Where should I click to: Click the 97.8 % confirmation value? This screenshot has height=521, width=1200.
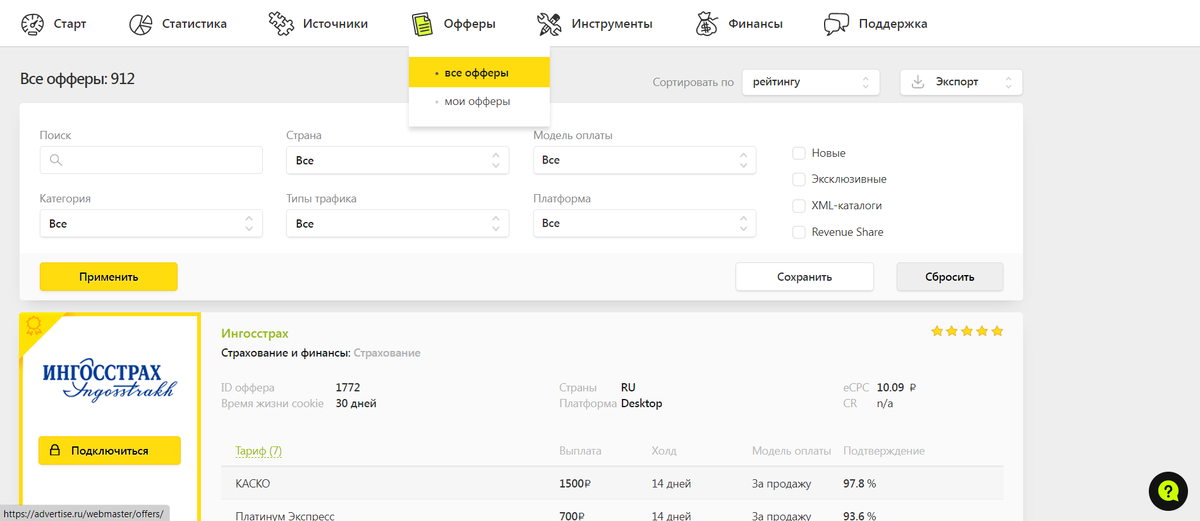point(860,484)
